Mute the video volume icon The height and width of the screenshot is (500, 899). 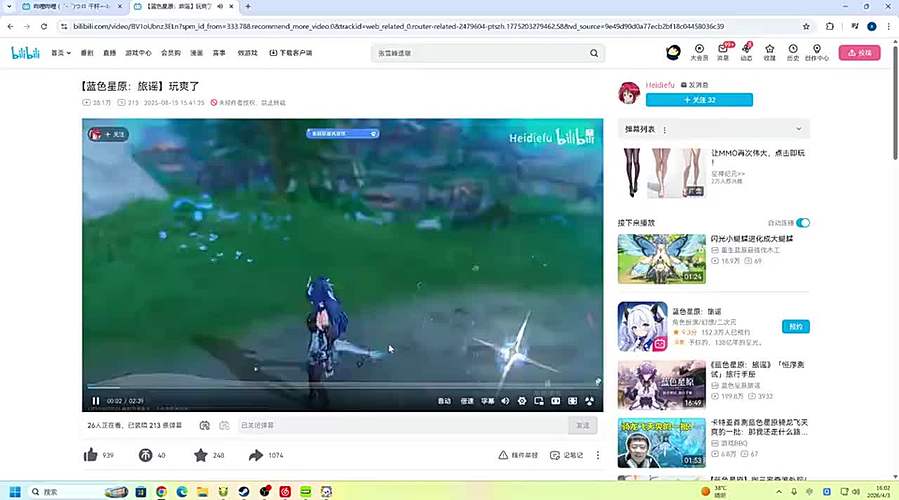tap(505, 401)
